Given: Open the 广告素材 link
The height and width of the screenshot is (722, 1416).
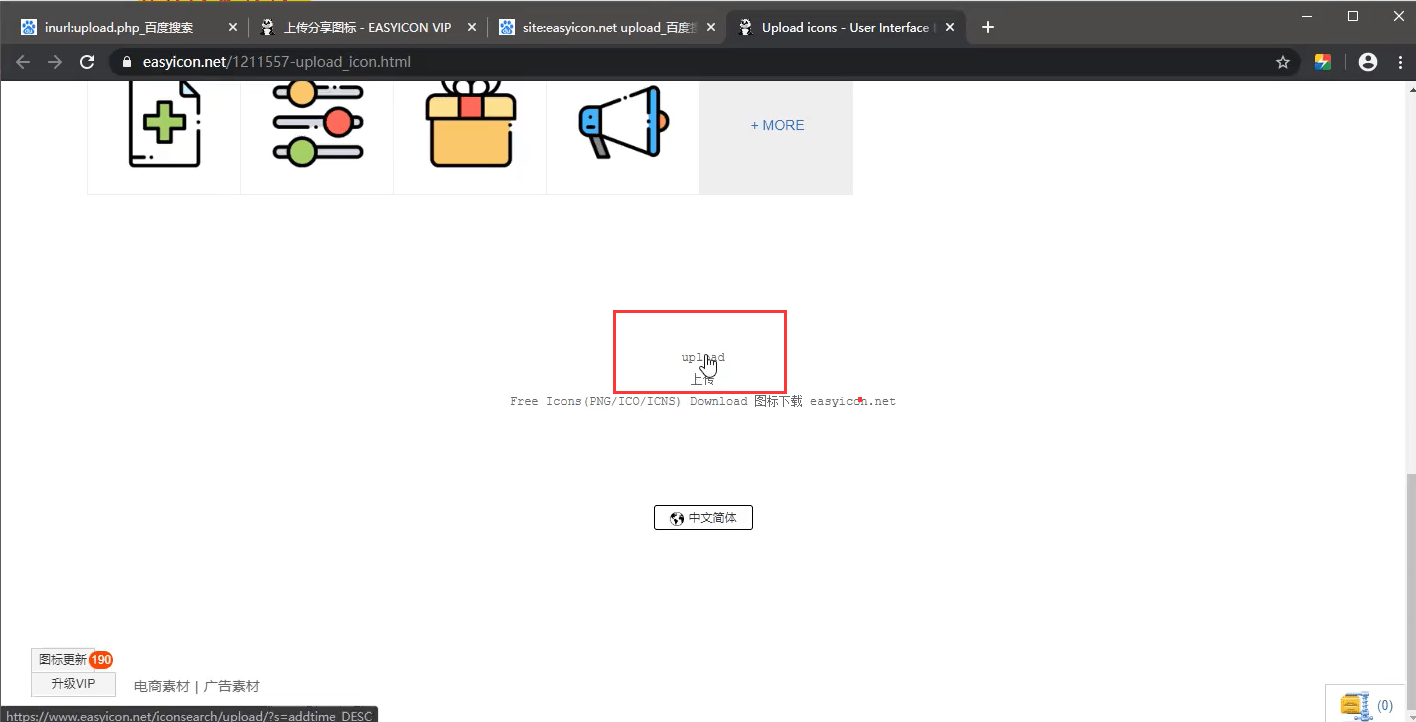Looking at the screenshot, I should [x=232, y=686].
